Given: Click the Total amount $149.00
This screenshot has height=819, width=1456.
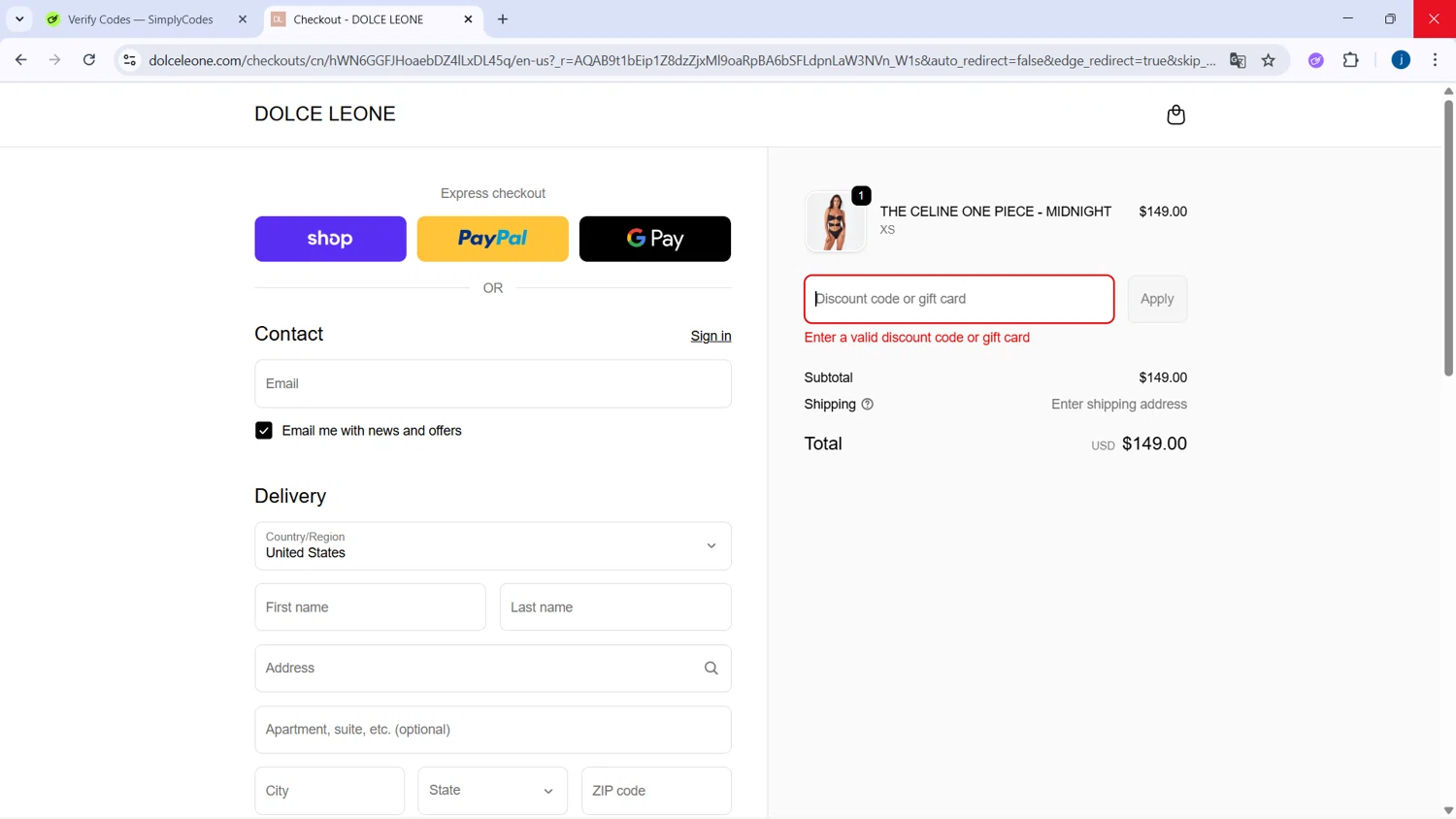Looking at the screenshot, I should pos(1154,443).
